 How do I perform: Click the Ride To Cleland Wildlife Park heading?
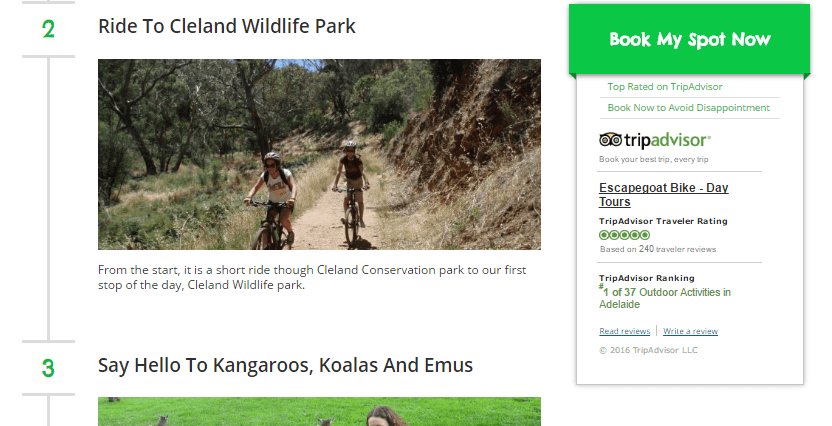tap(227, 26)
